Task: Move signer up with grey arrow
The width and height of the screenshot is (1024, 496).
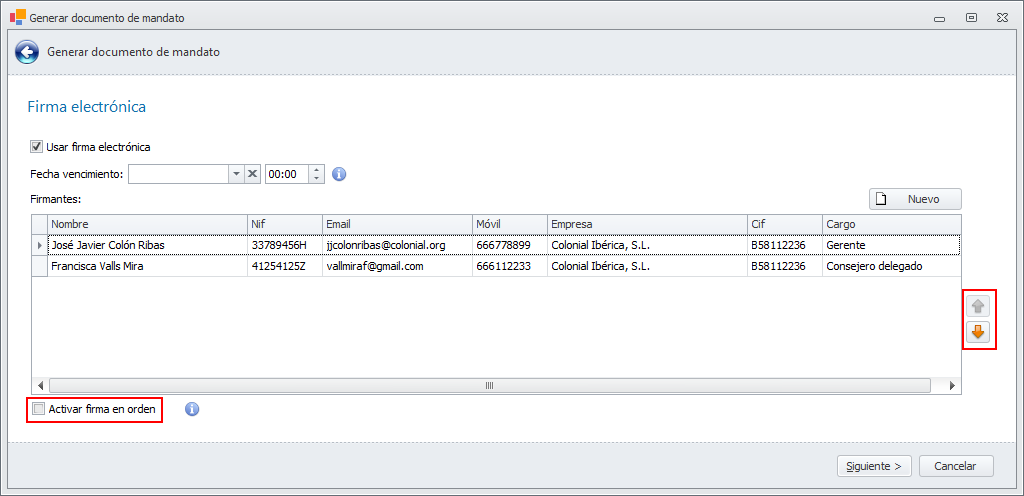Action: coord(978,305)
